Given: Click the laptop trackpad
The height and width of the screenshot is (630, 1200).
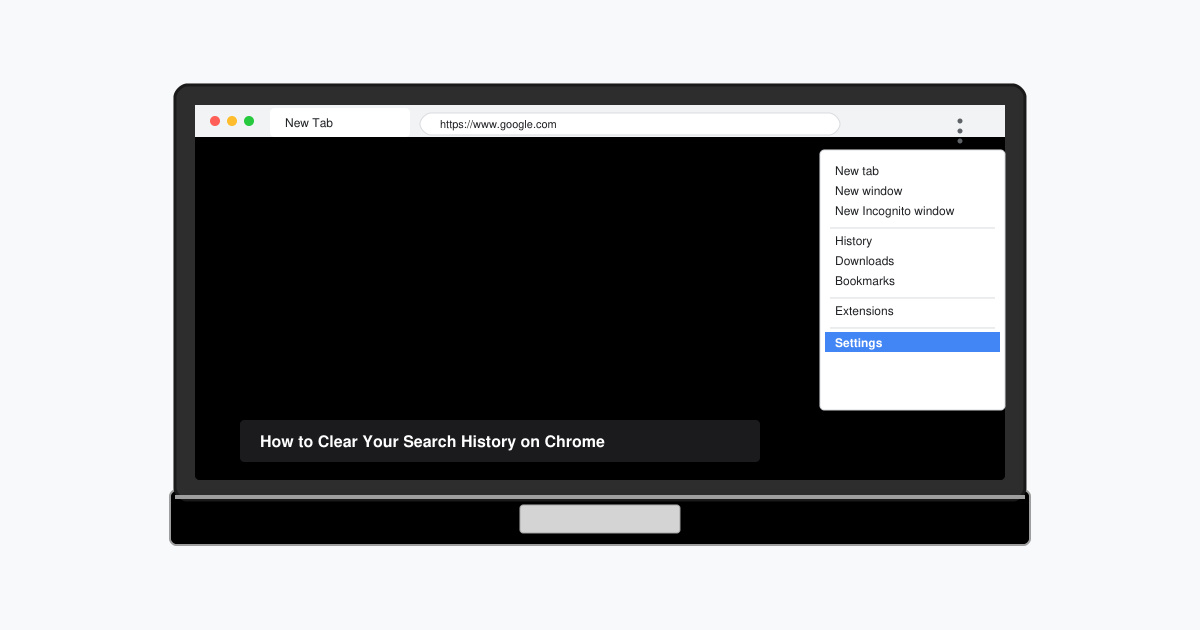Looking at the screenshot, I should (600, 519).
